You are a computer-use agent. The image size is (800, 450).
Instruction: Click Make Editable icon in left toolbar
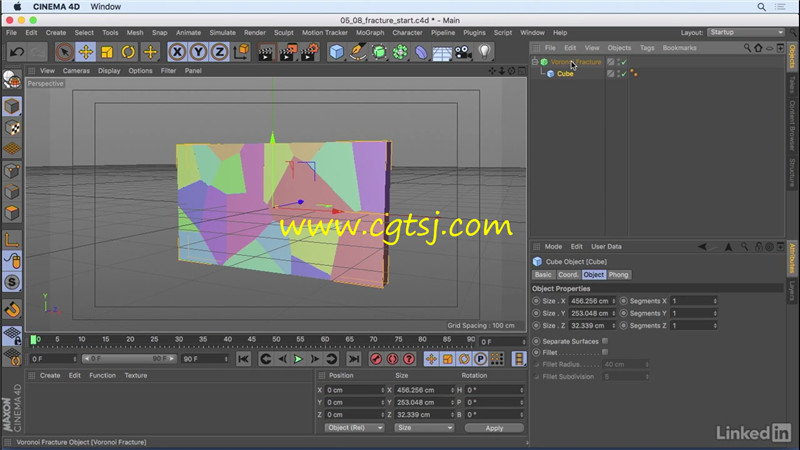(12, 80)
